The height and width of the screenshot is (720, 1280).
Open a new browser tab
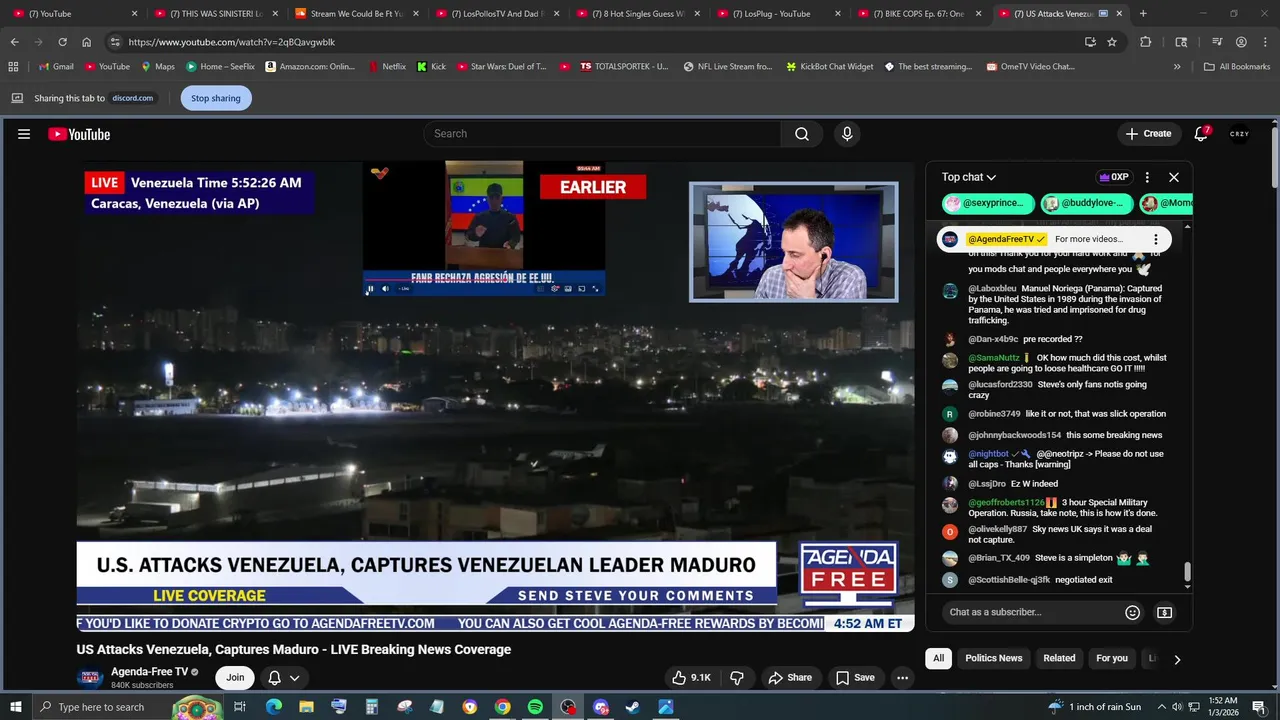tap(1143, 14)
